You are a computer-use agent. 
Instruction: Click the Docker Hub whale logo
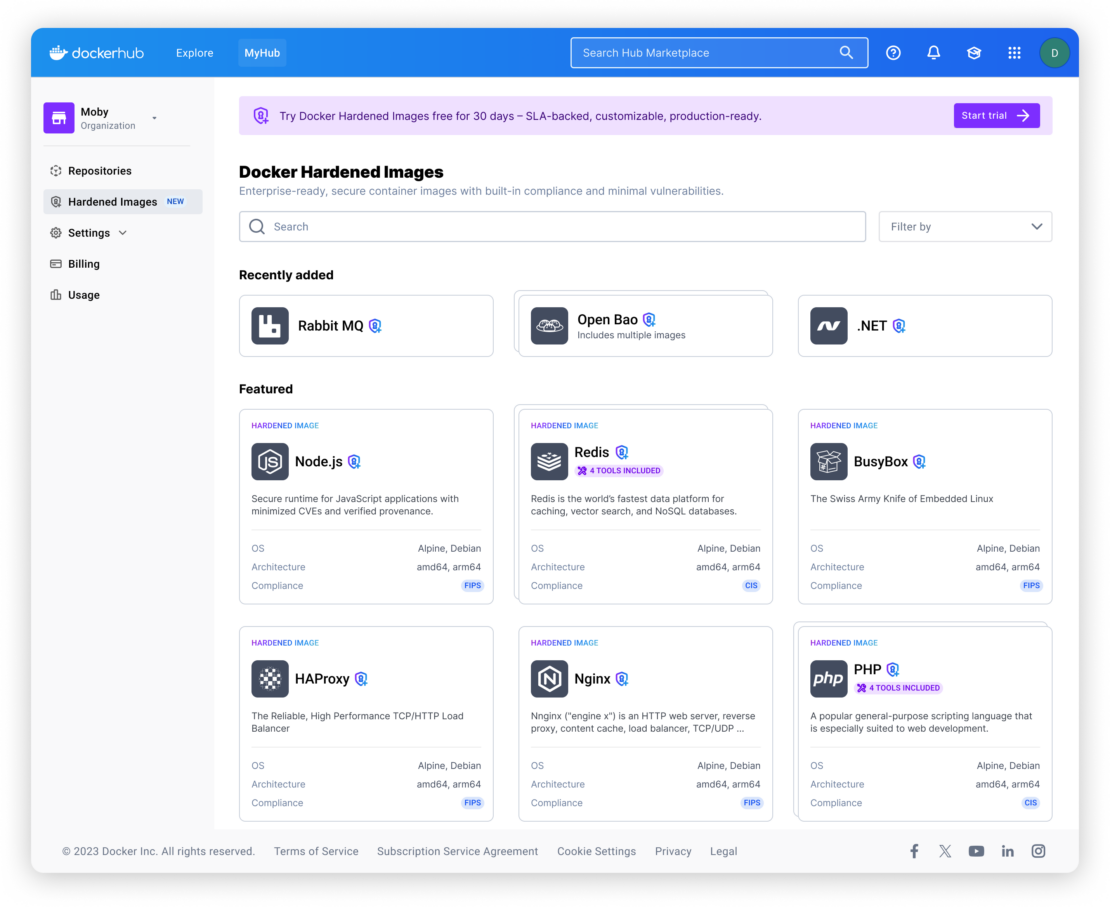58,52
